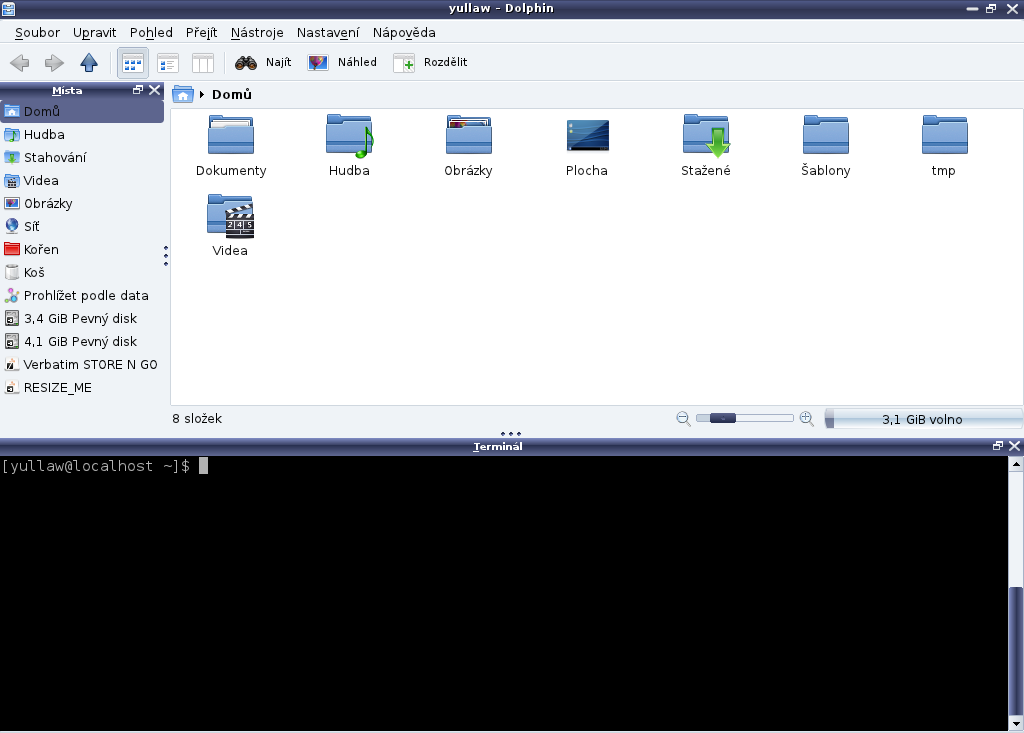Click the Domů home breadcrumb icon
Screen dimensions: 1024x733
tap(183, 94)
